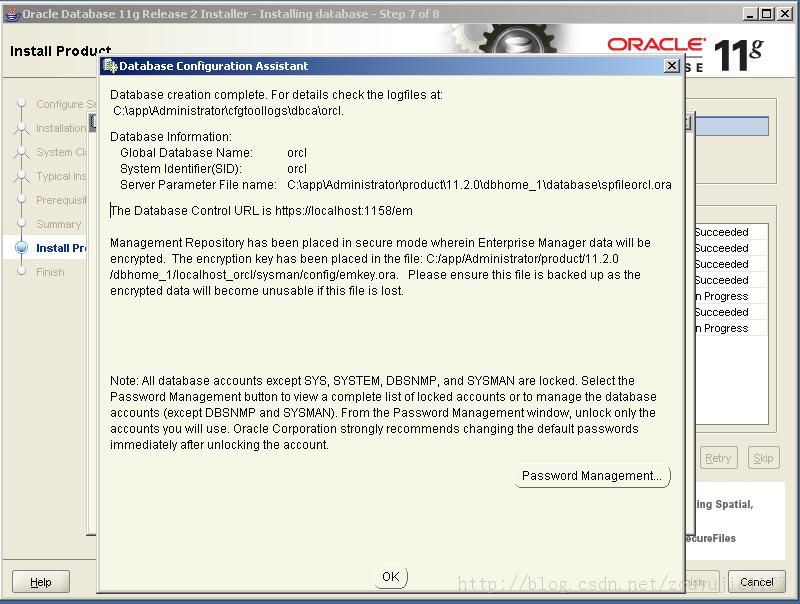This screenshot has height=604, width=800.
Task: Select the Summary step in sidebar
Action: 58,224
